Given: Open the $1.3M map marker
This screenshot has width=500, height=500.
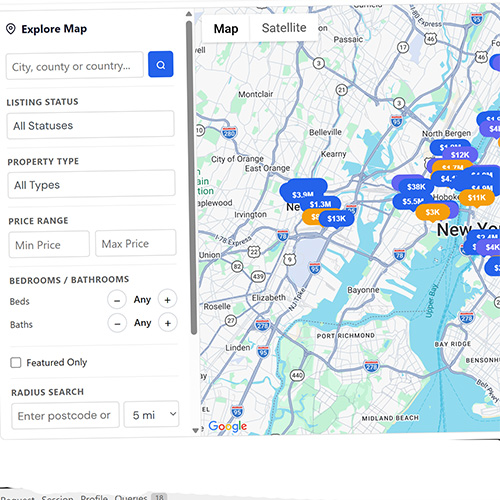Looking at the screenshot, I should pos(320,204).
